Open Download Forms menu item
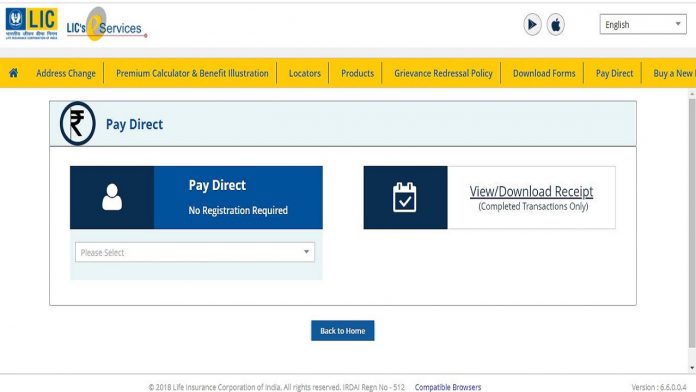This screenshot has height=392, width=696. pos(544,73)
